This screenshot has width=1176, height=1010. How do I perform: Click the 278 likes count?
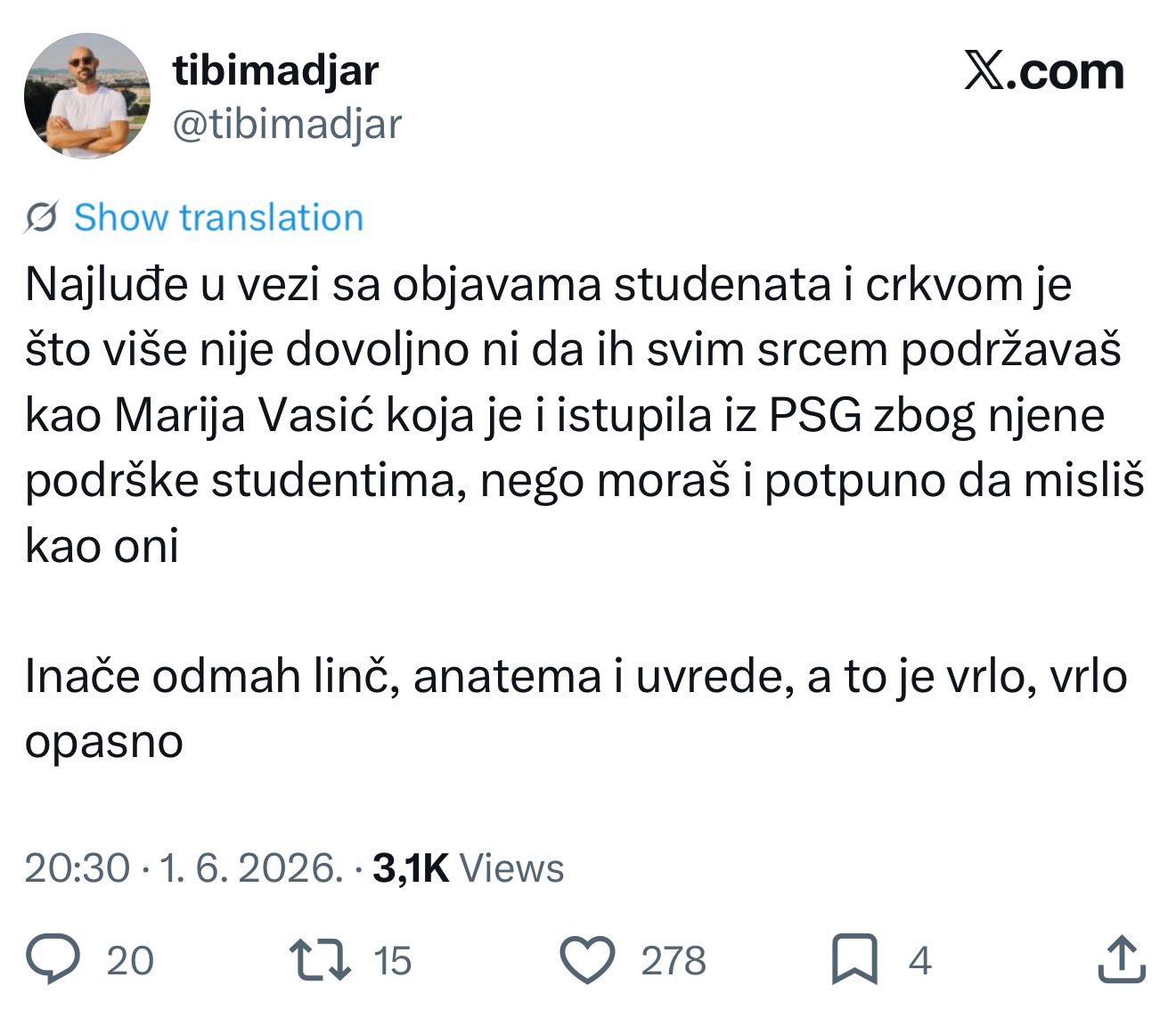(x=674, y=961)
